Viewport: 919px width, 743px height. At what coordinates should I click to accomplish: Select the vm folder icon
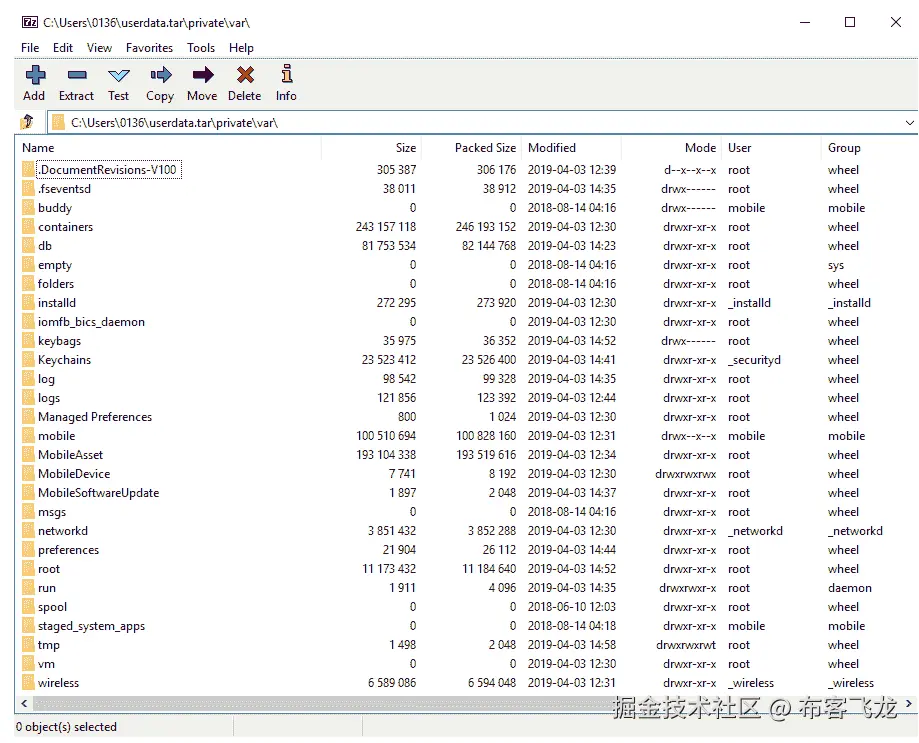tap(28, 664)
